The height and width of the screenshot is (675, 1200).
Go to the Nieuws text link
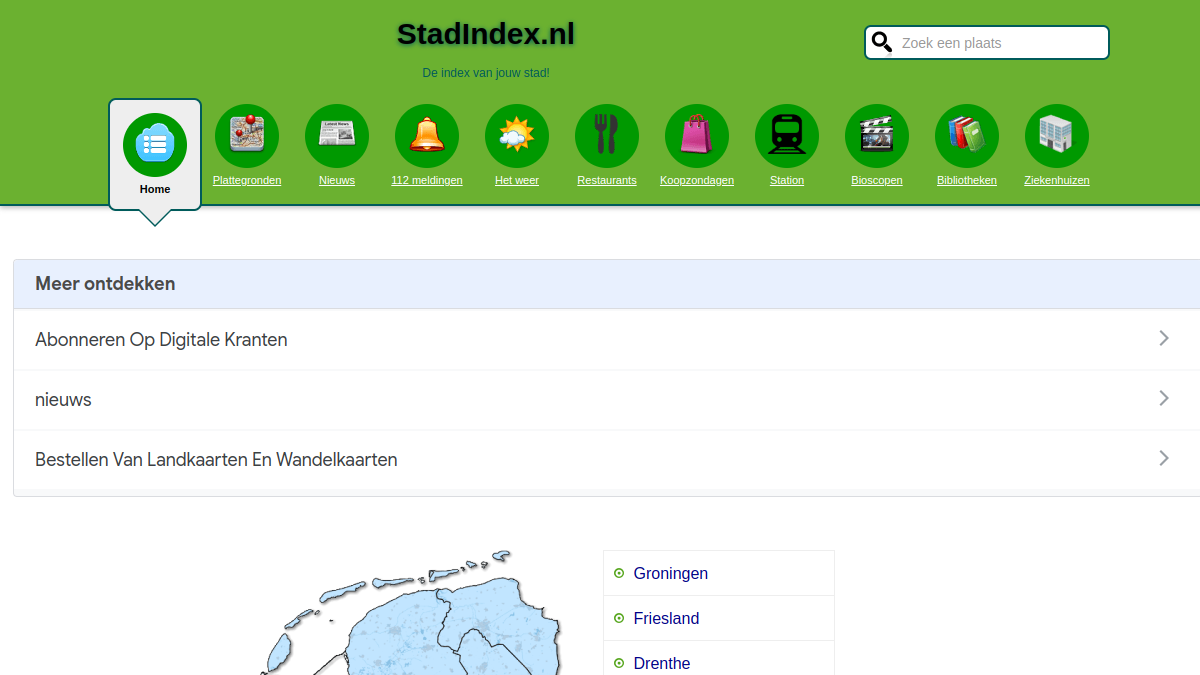click(x=337, y=180)
